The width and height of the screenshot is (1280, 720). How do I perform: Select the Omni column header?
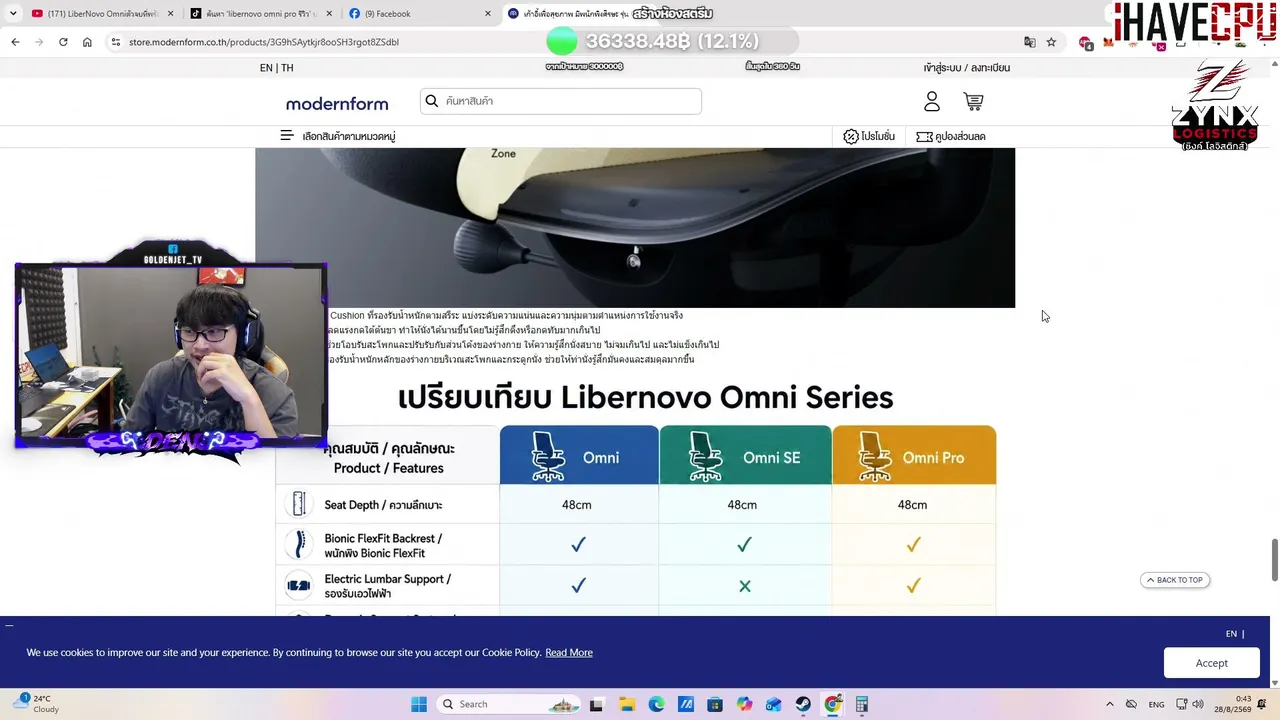[579, 456]
